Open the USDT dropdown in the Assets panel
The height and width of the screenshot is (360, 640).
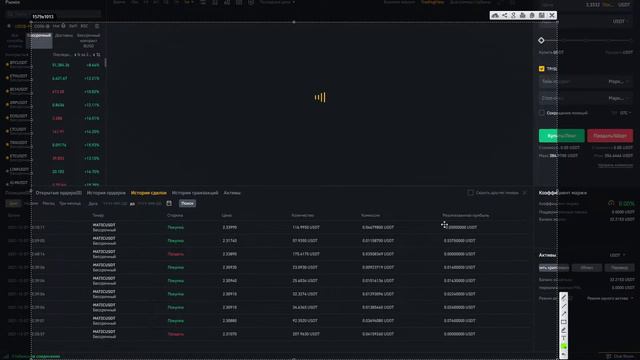(617, 255)
